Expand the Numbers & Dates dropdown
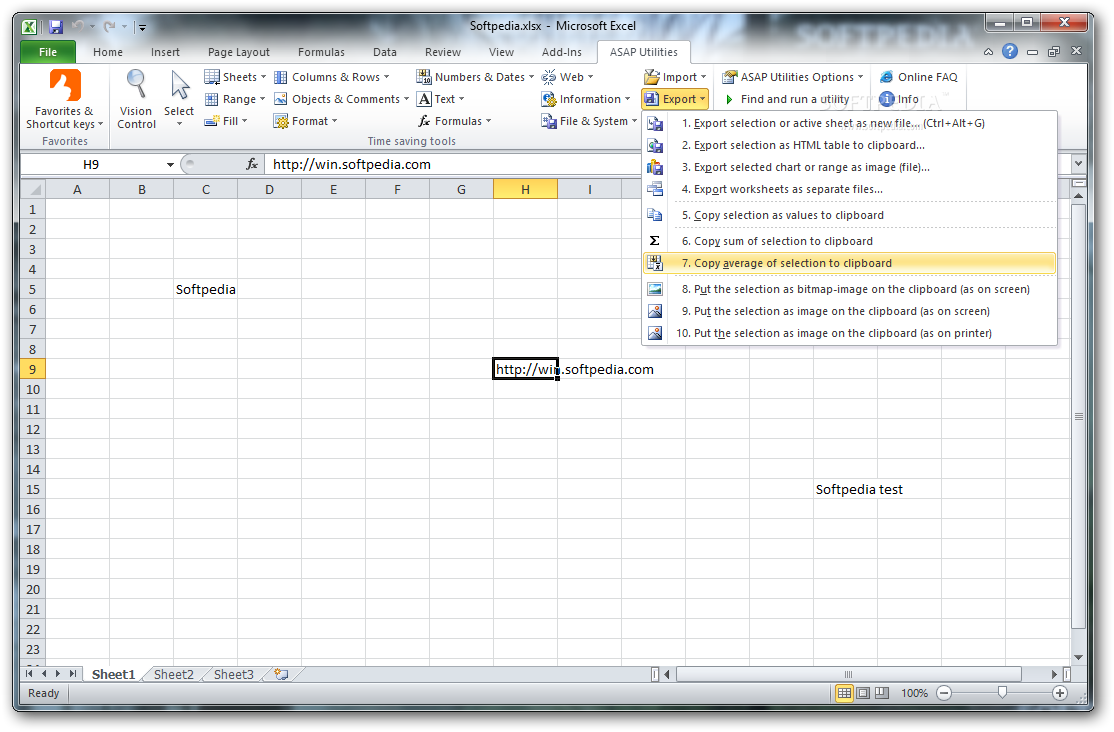 [475, 77]
